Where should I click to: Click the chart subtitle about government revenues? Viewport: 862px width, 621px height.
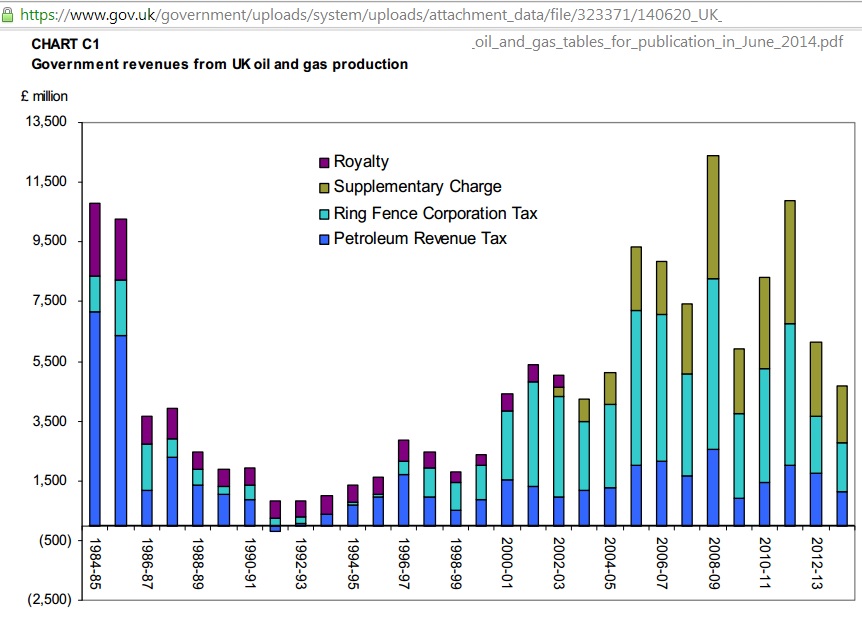(x=219, y=64)
